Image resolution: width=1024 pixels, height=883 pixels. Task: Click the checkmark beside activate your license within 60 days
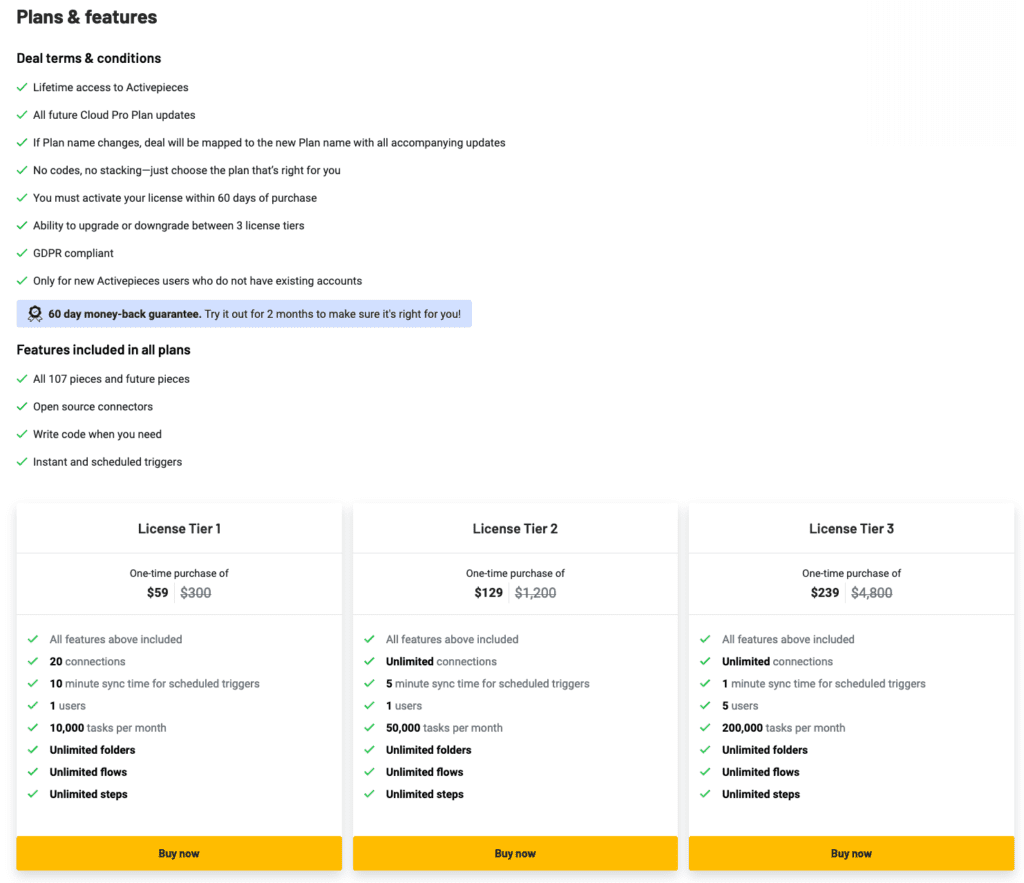[22, 198]
